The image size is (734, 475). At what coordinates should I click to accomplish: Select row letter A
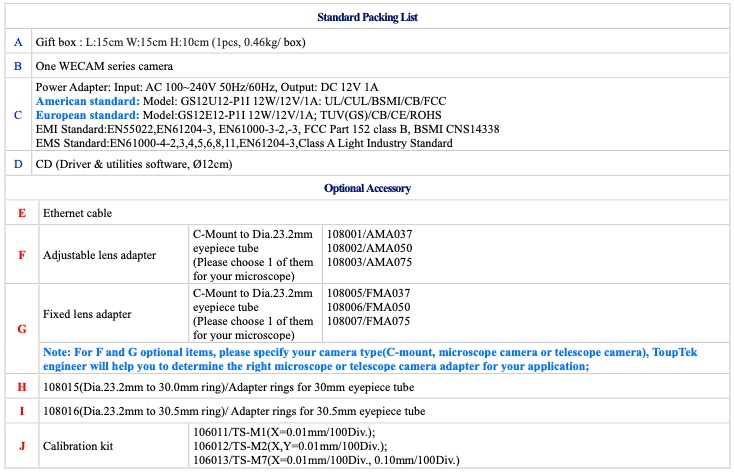coord(18,42)
